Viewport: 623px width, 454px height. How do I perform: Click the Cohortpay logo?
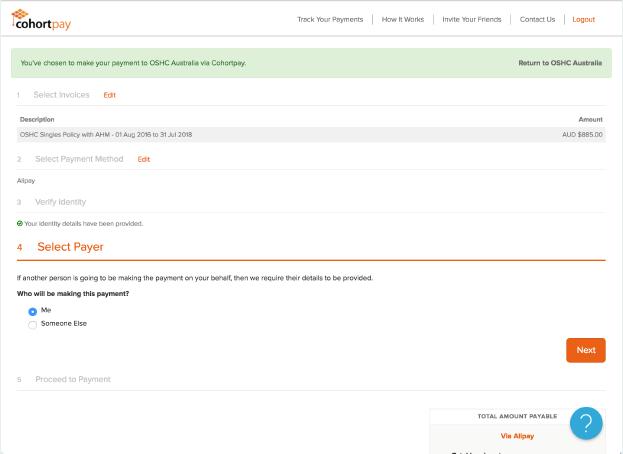[x=41, y=20]
